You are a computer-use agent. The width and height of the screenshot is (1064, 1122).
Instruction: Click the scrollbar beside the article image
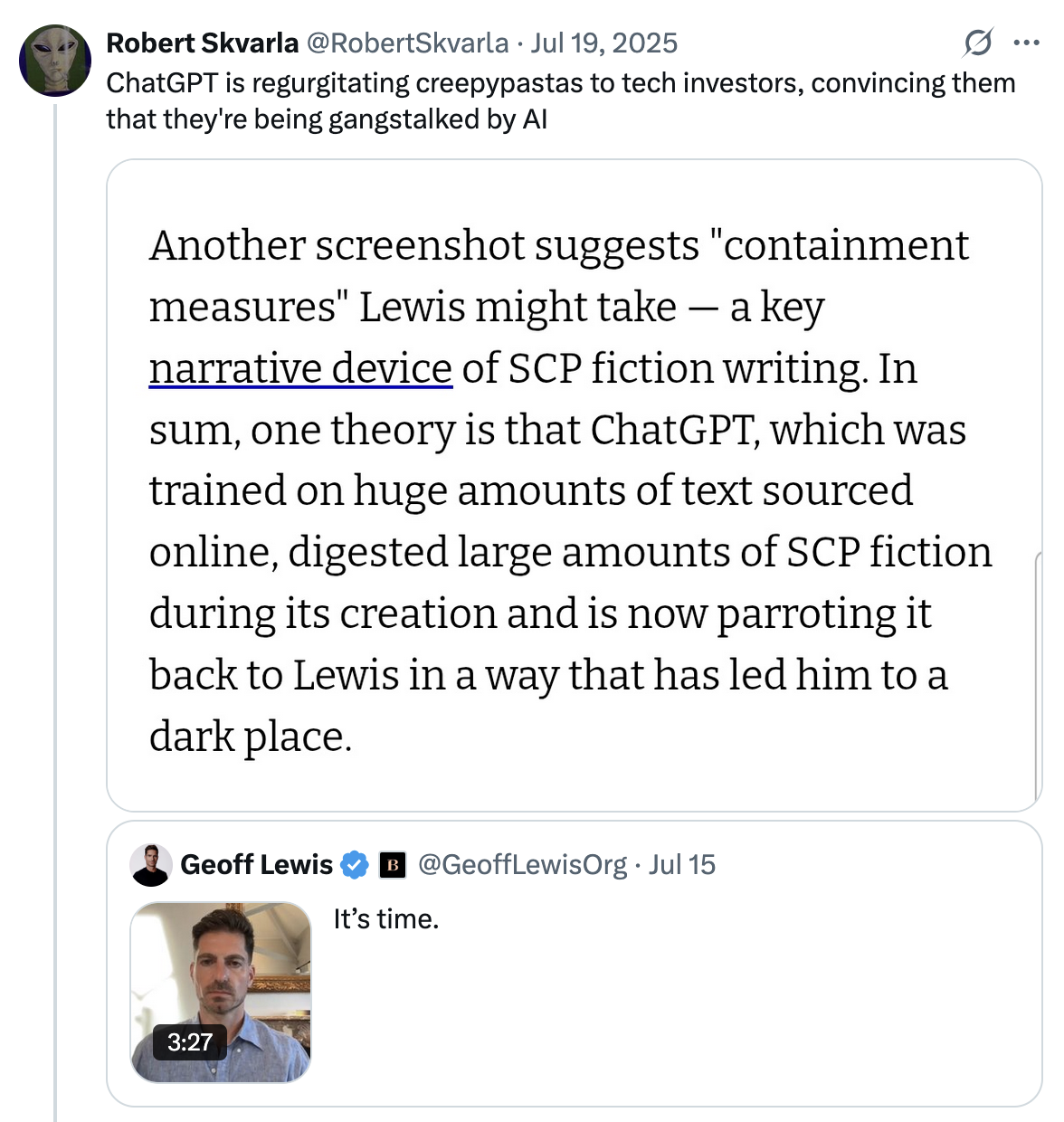[x=1037, y=679]
